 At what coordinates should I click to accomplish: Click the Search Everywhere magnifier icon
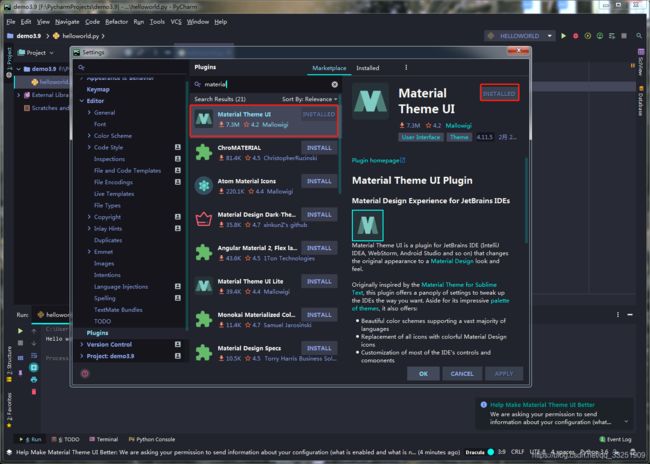coord(639,36)
